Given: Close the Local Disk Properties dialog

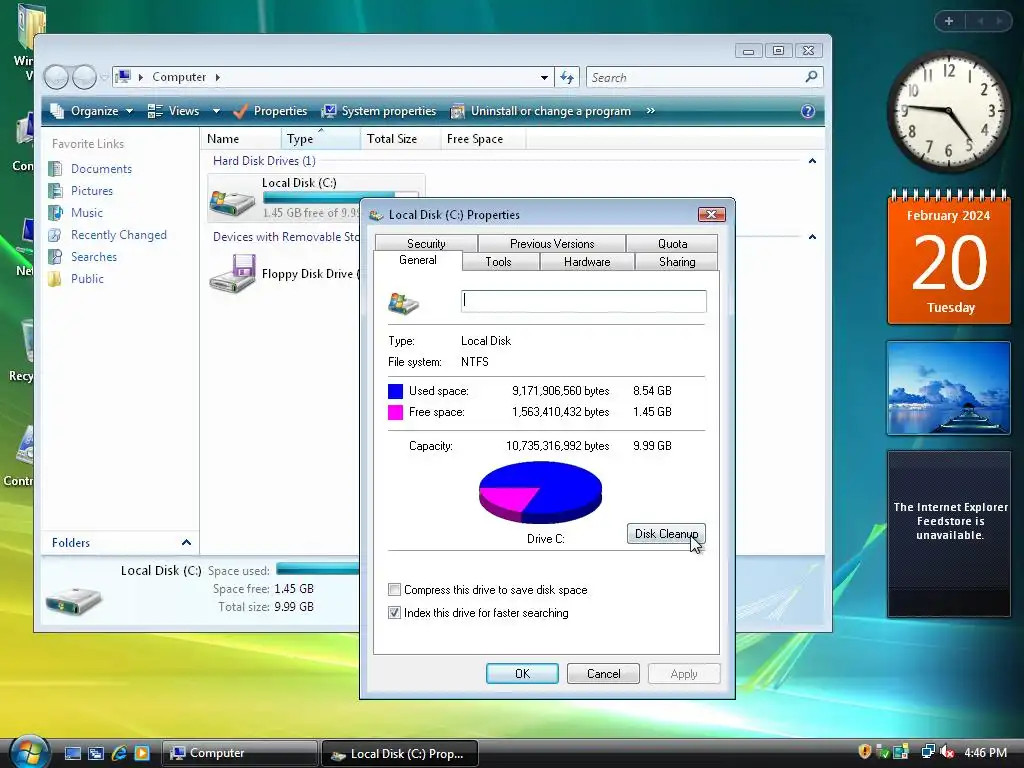Looking at the screenshot, I should 711,214.
